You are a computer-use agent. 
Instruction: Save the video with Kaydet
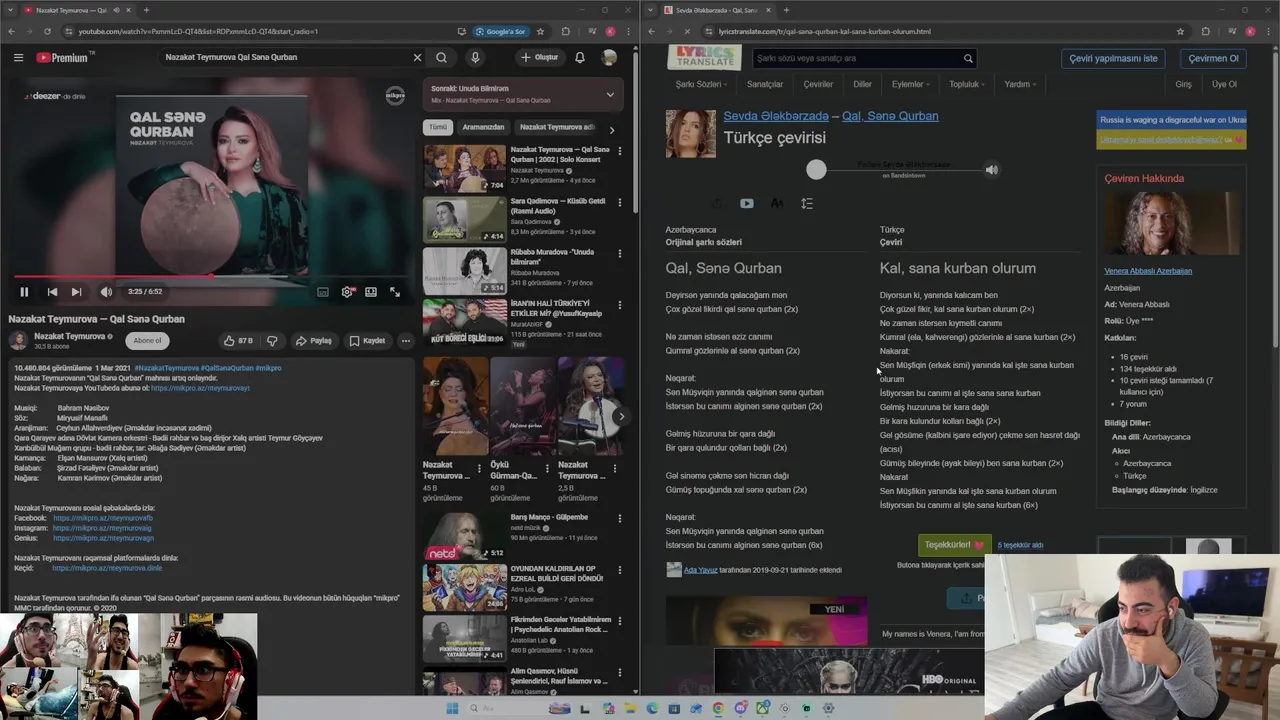pos(367,341)
